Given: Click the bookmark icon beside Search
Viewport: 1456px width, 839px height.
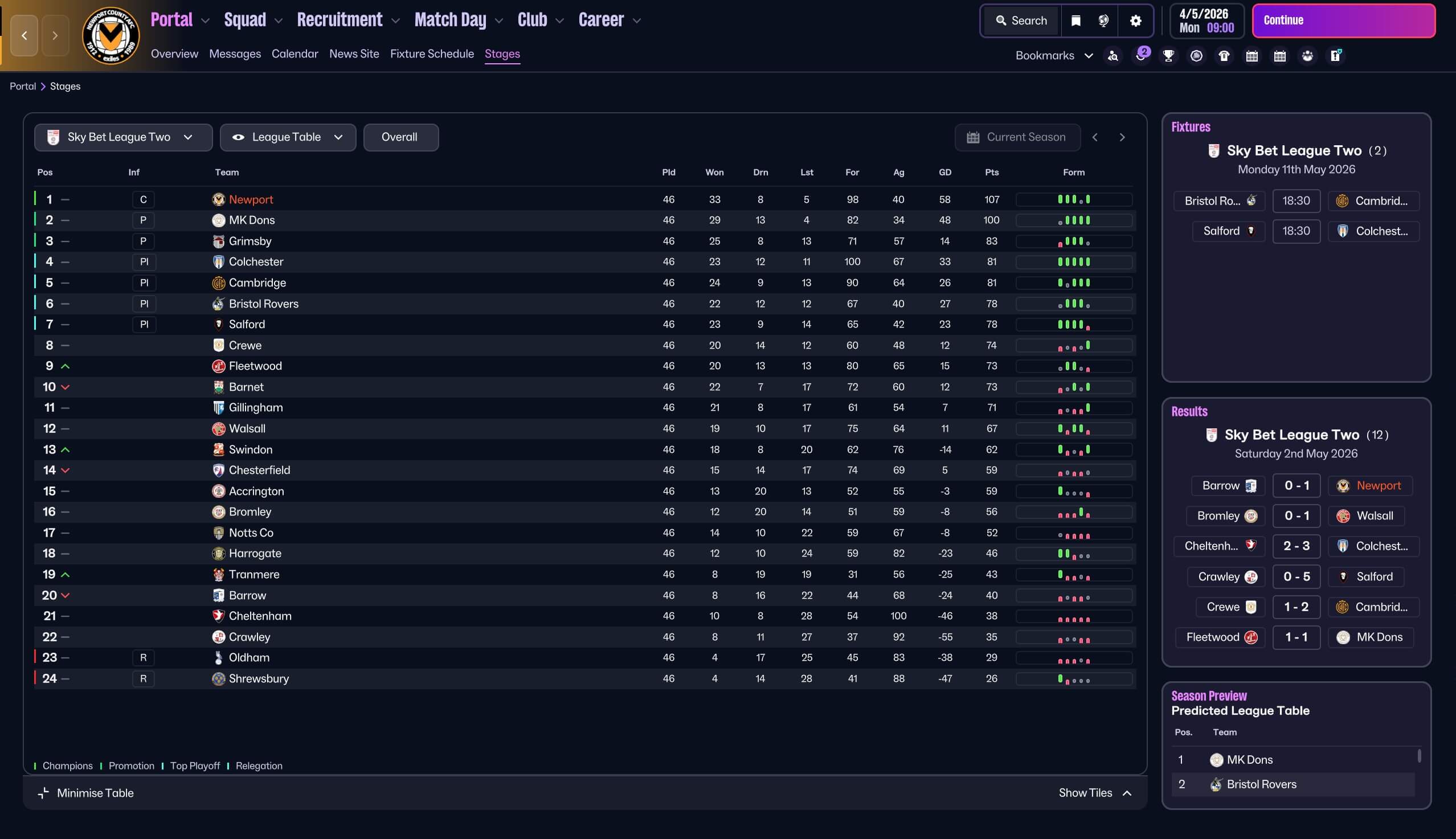Looking at the screenshot, I should [1075, 21].
